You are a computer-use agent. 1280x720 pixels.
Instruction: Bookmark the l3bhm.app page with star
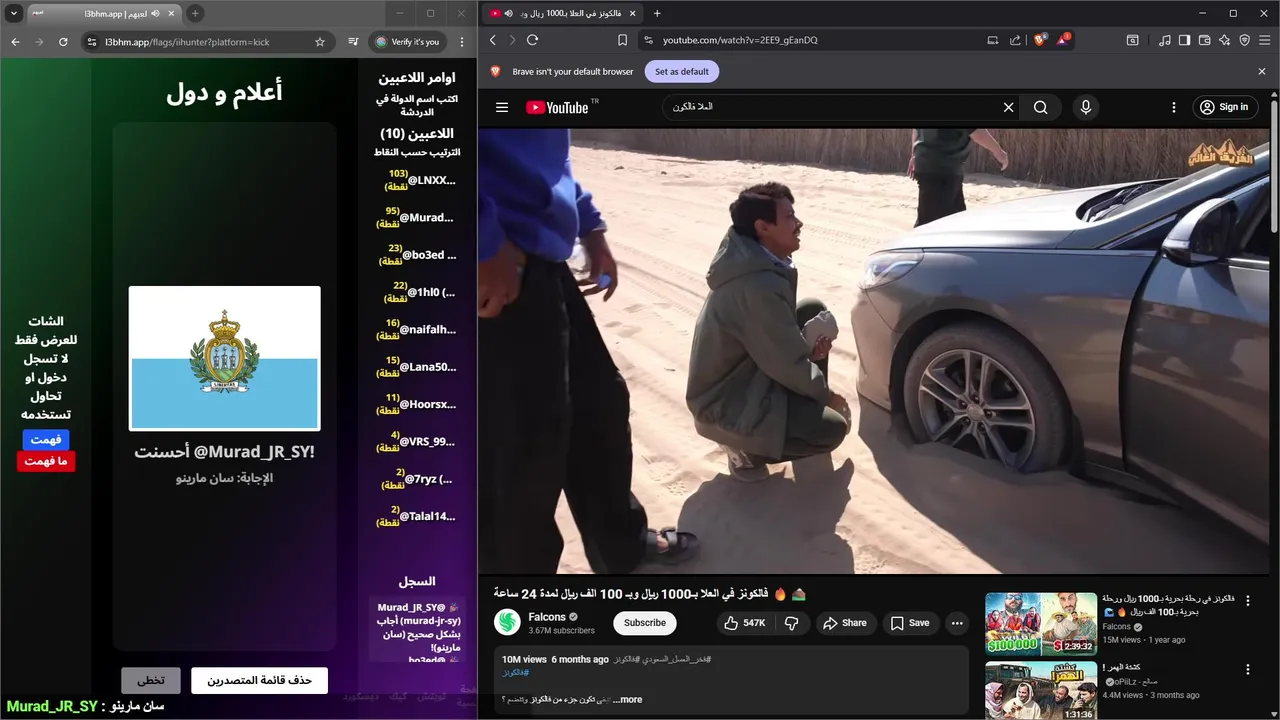[x=320, y=42]
